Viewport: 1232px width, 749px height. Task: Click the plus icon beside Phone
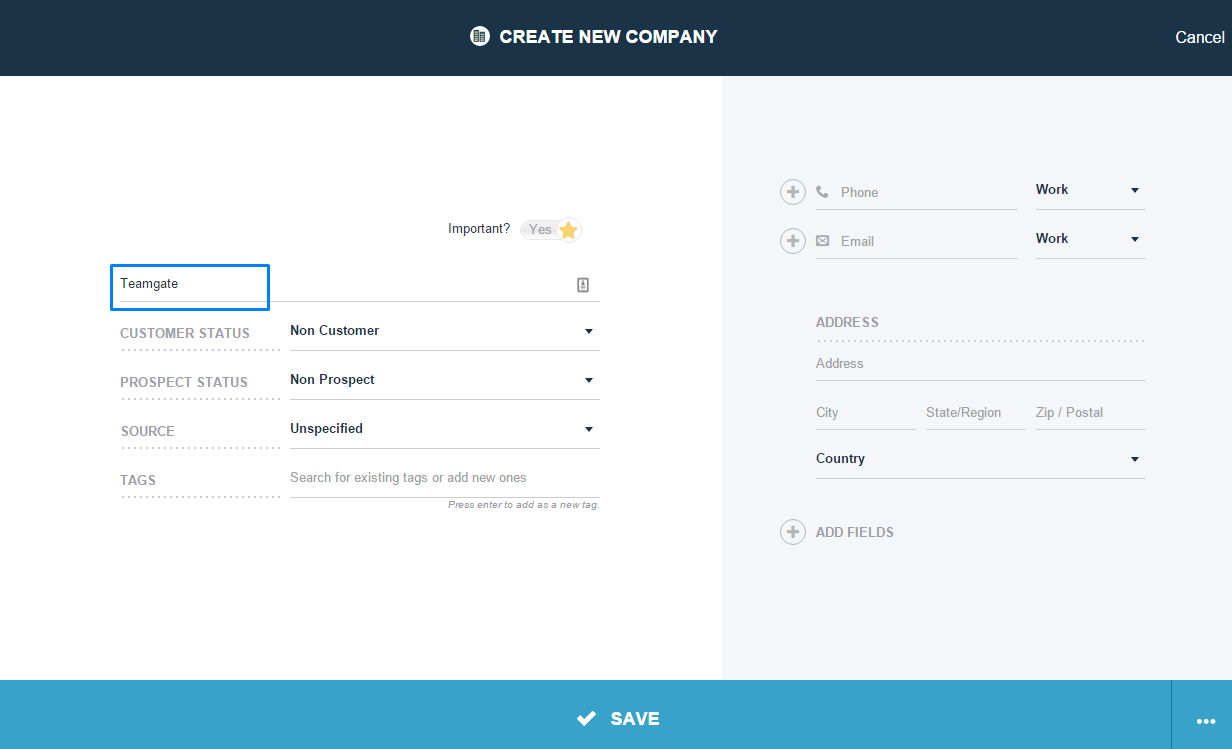click(x=793, y=192)
